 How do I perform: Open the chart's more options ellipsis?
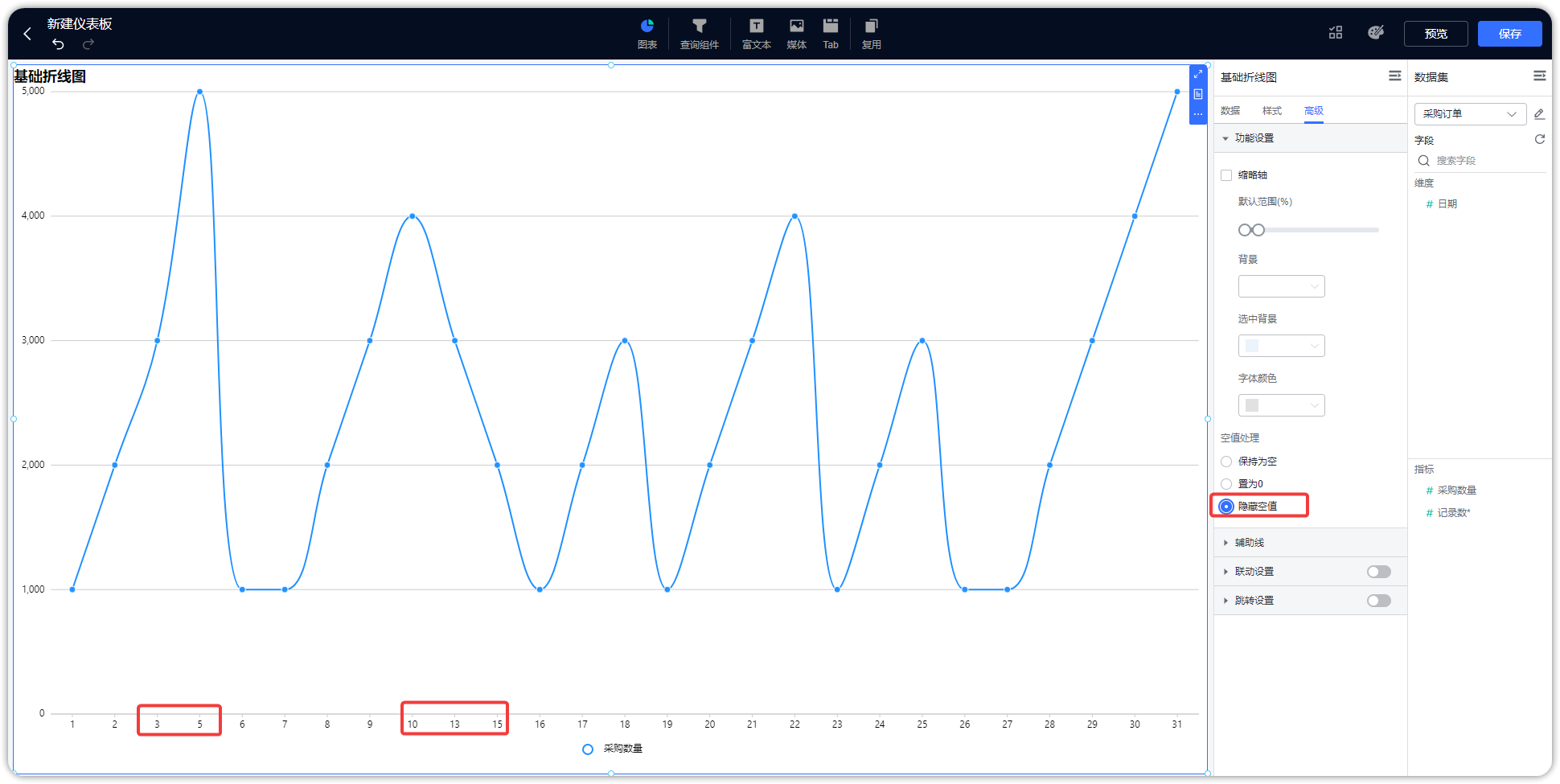(1198, 114)
